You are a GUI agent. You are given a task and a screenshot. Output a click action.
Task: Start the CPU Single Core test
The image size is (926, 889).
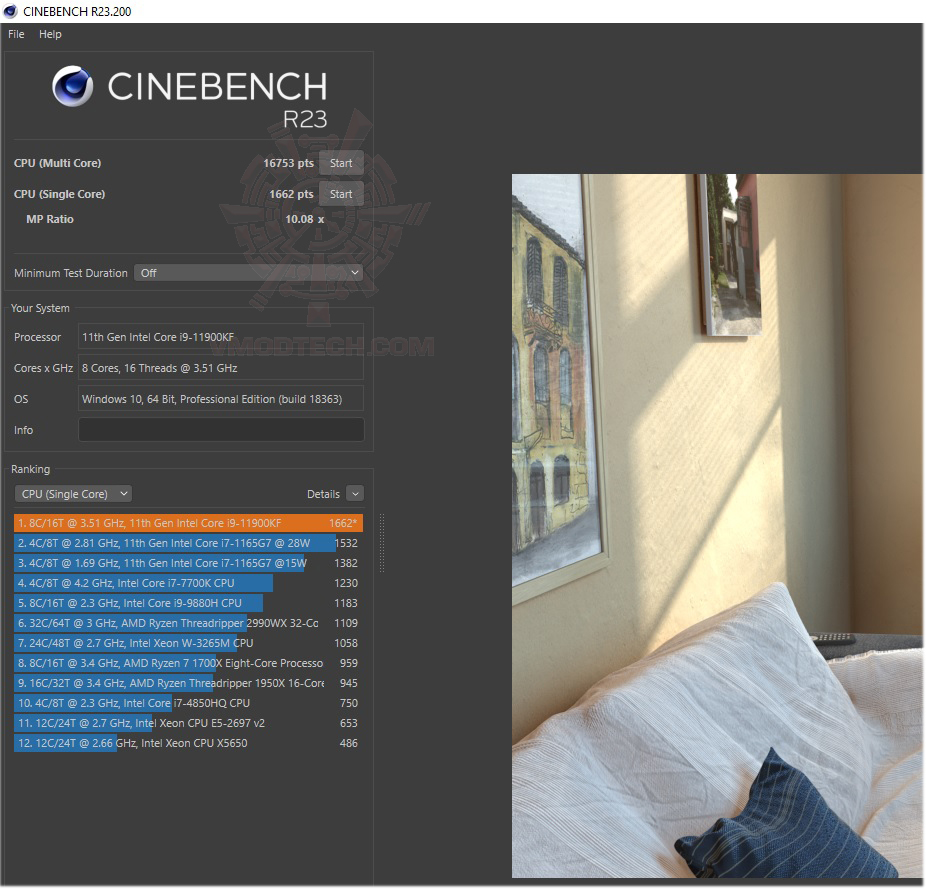(x=341, y=194)
